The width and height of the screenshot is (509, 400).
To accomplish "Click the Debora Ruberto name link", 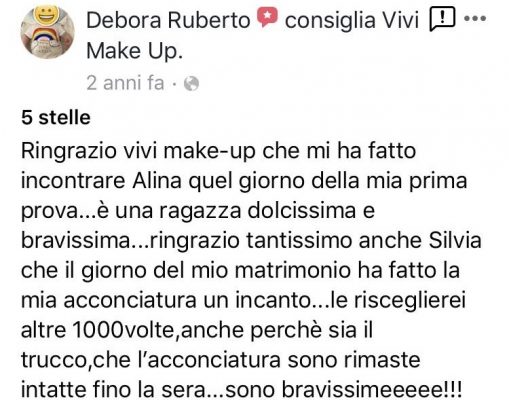I will tap(168, 20).
